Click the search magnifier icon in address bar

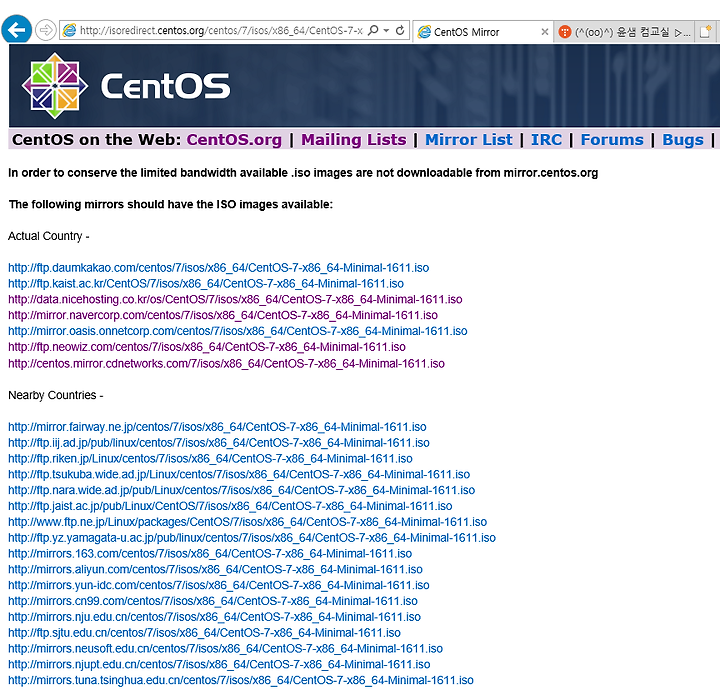click(x=373, y=30)
